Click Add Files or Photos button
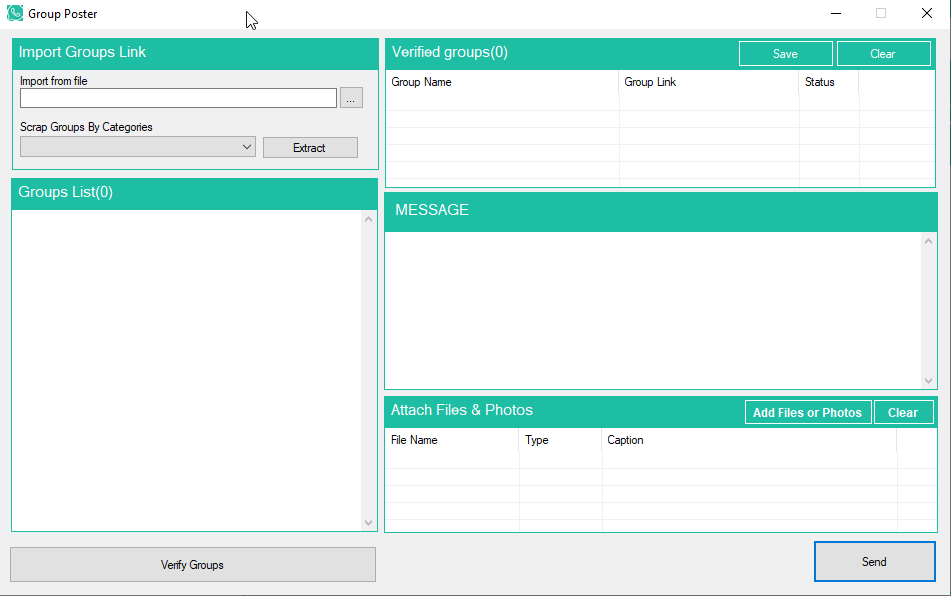This screenshot has width=951, height=596. 807,412
